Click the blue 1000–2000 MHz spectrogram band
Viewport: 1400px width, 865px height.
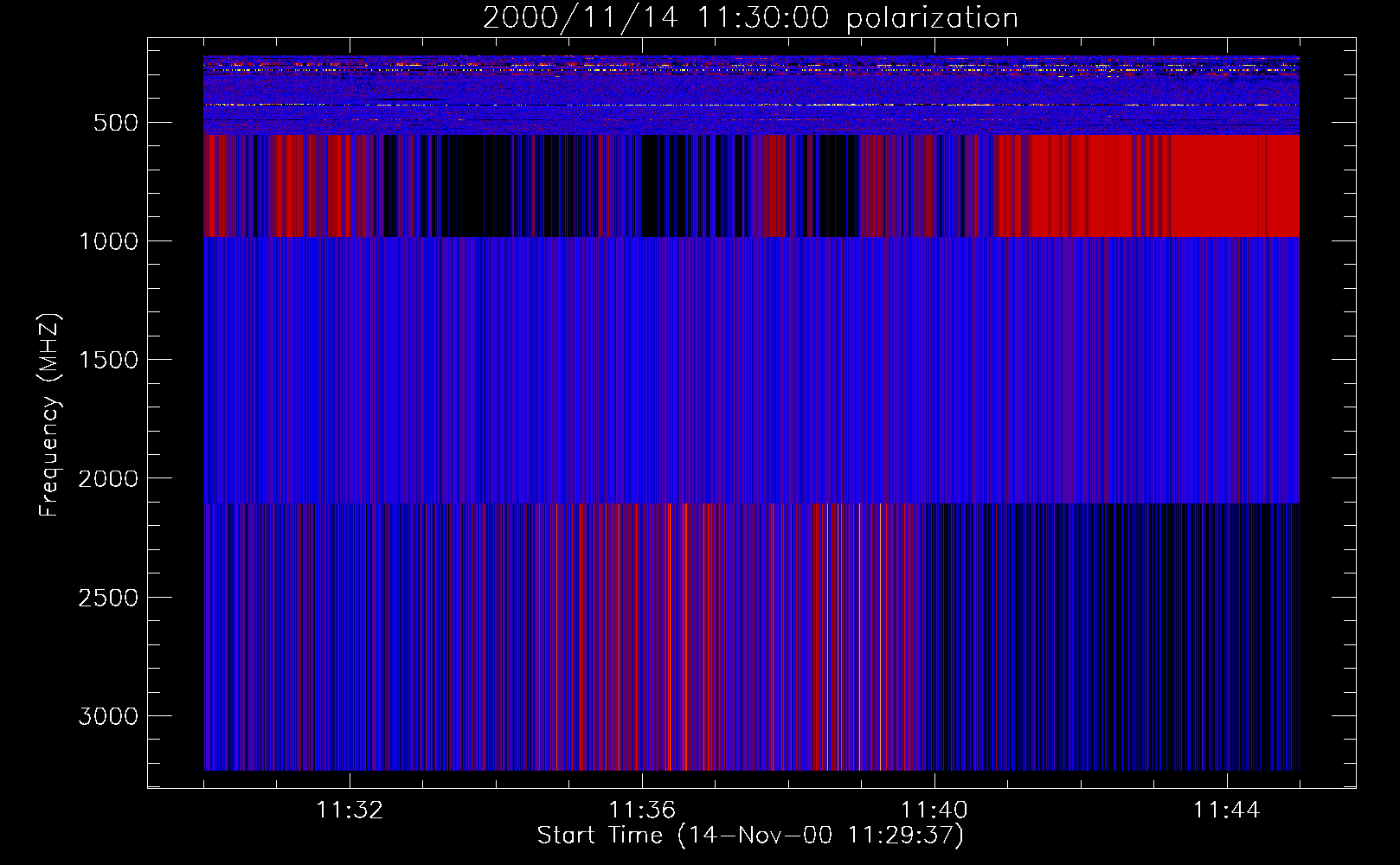pos(751,370)
